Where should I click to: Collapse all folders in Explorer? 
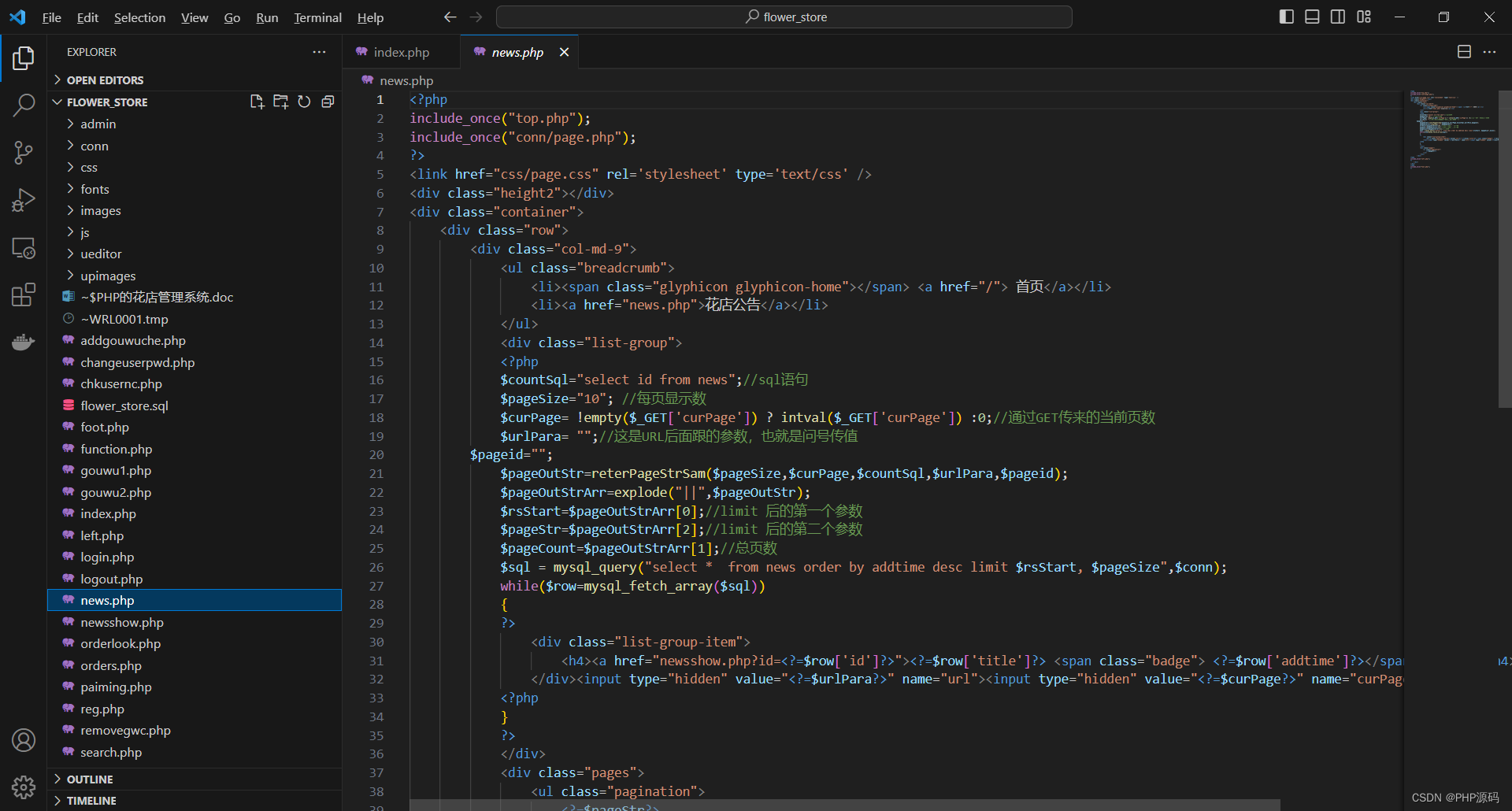(328, 102)
